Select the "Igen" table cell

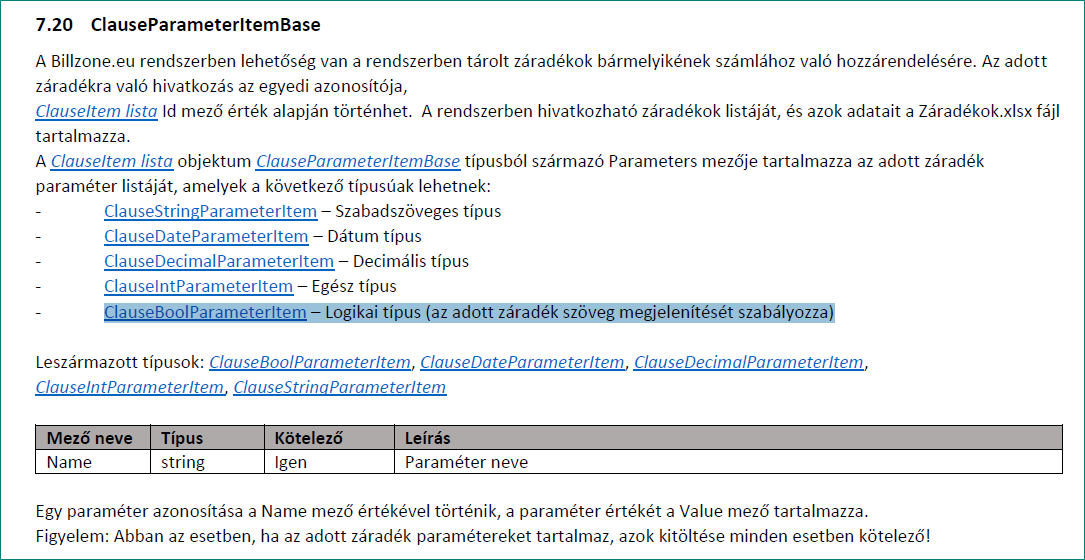(x=329, y=462)
